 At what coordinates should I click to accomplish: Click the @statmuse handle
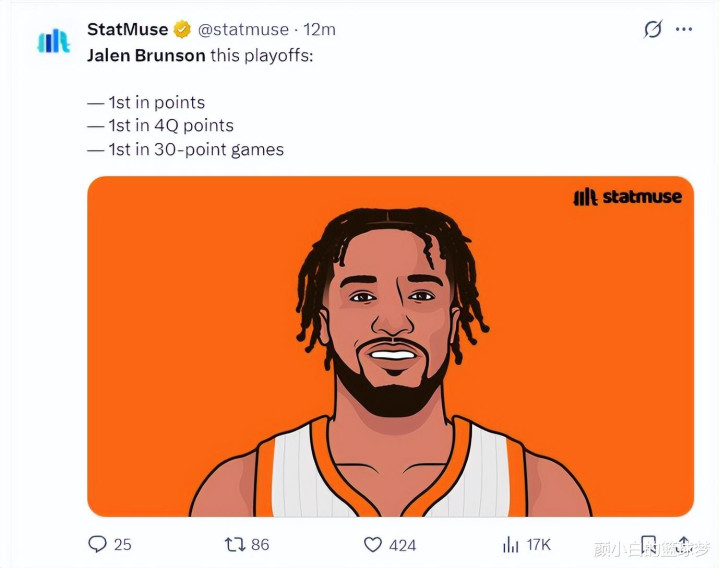click(243, 29)
